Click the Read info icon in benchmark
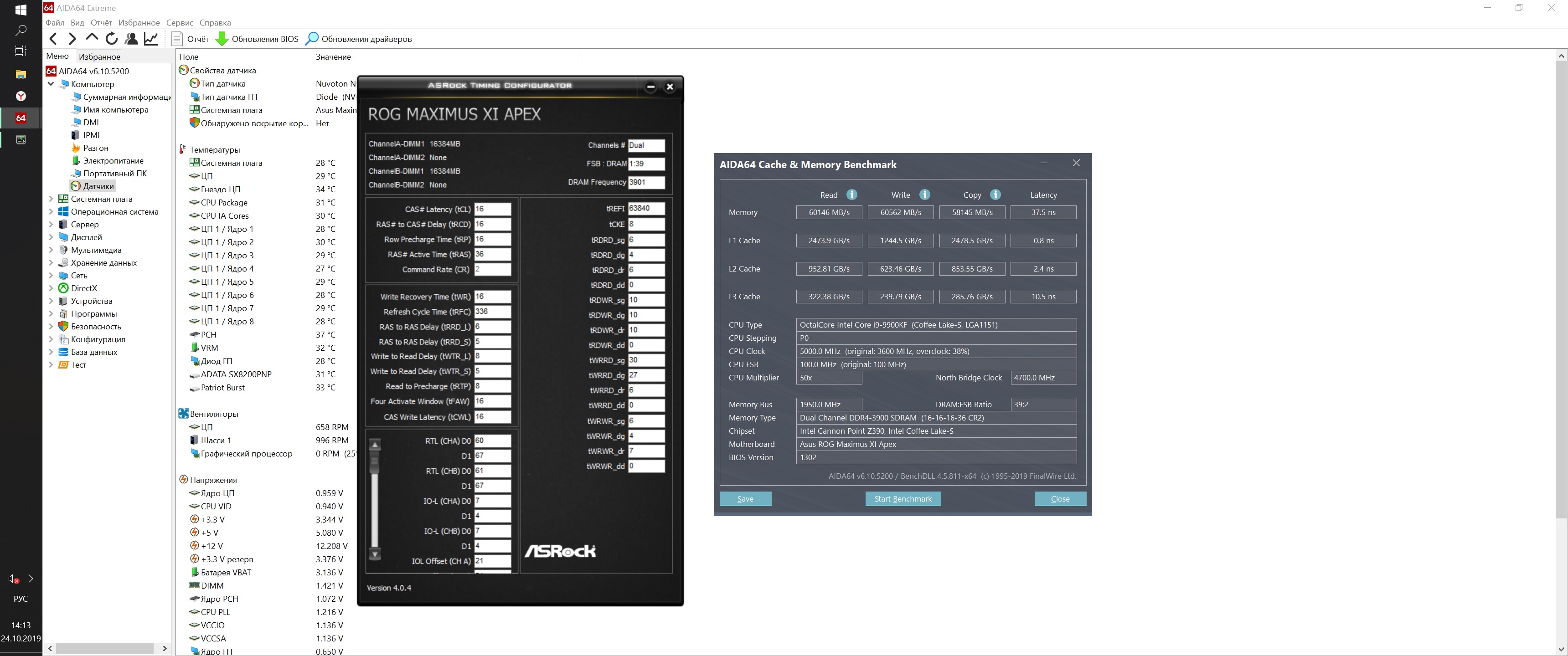This screenshot has height=656, width=1568. 851,195
